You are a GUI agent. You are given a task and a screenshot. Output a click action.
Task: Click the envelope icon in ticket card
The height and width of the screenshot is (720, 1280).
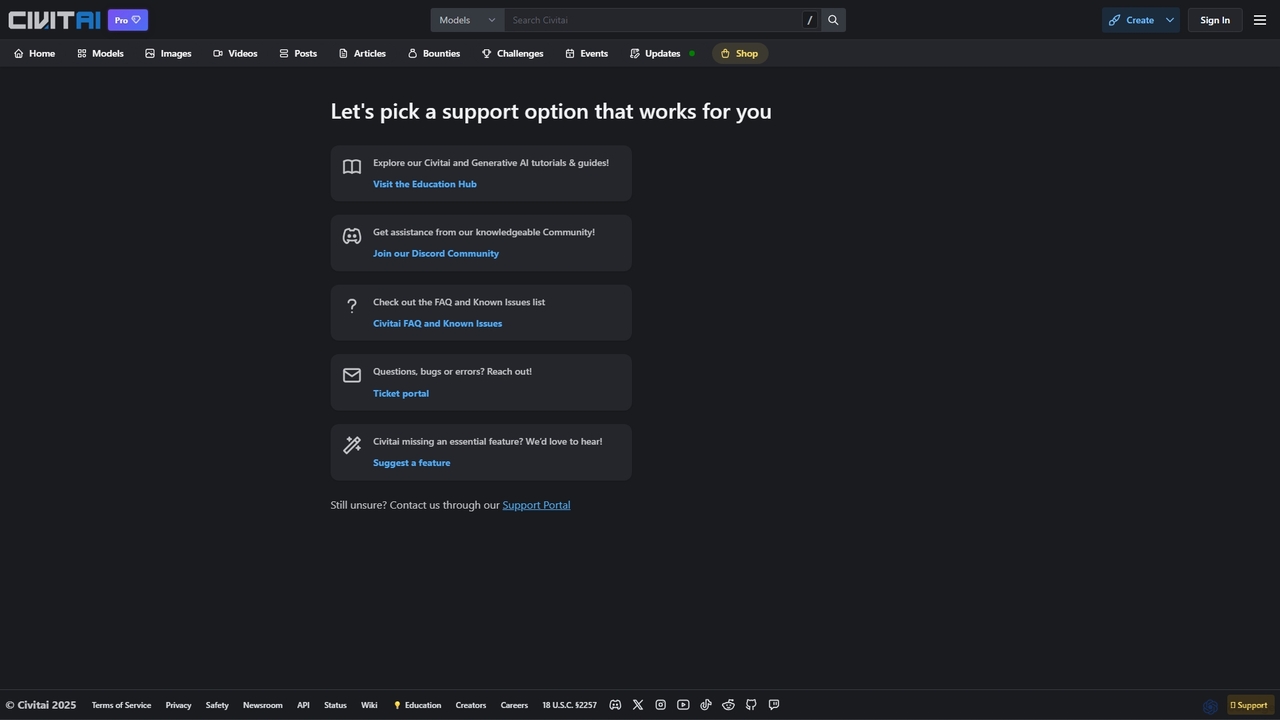pos(352,376)
